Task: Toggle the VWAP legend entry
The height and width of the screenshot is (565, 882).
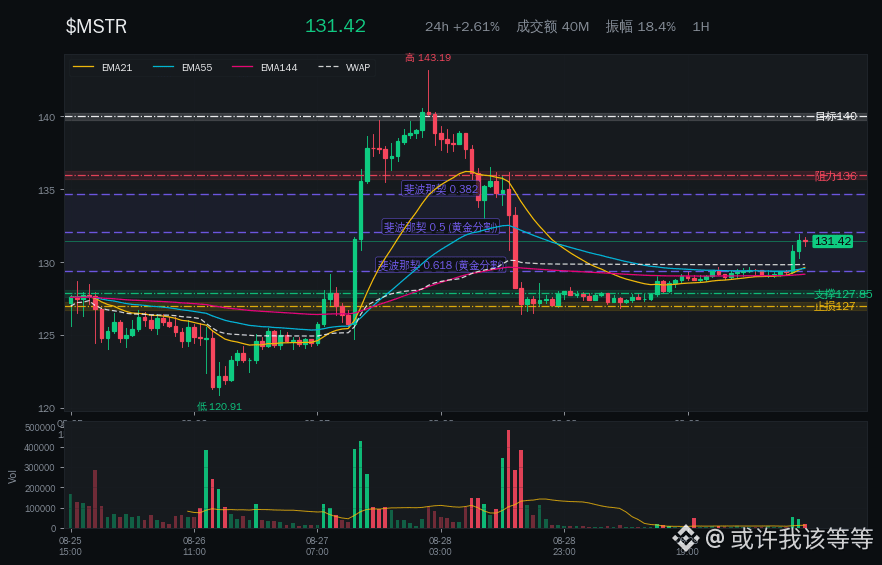Action: 344,68
